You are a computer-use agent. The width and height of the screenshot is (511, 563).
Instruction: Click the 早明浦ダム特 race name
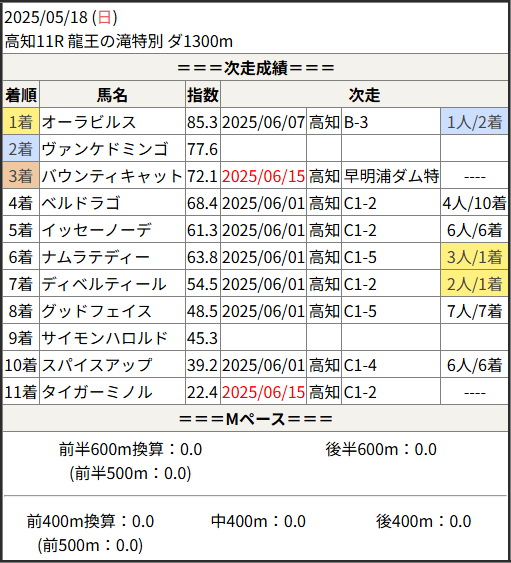coord(391,176)
